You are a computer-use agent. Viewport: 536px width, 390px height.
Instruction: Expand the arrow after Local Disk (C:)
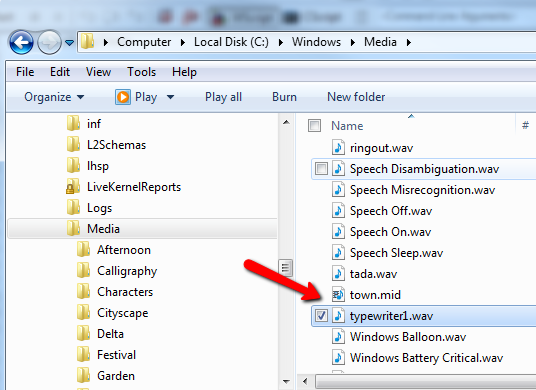tap(281, 42)
